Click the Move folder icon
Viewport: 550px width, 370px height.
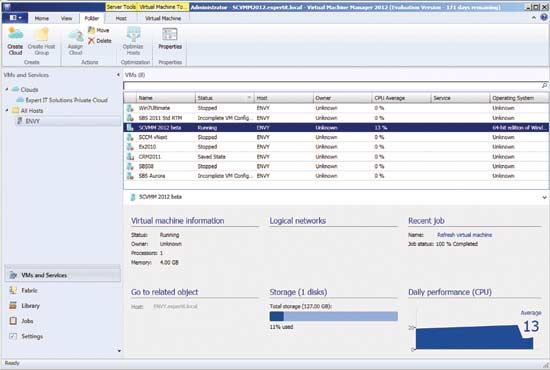(x=92, y=30)
